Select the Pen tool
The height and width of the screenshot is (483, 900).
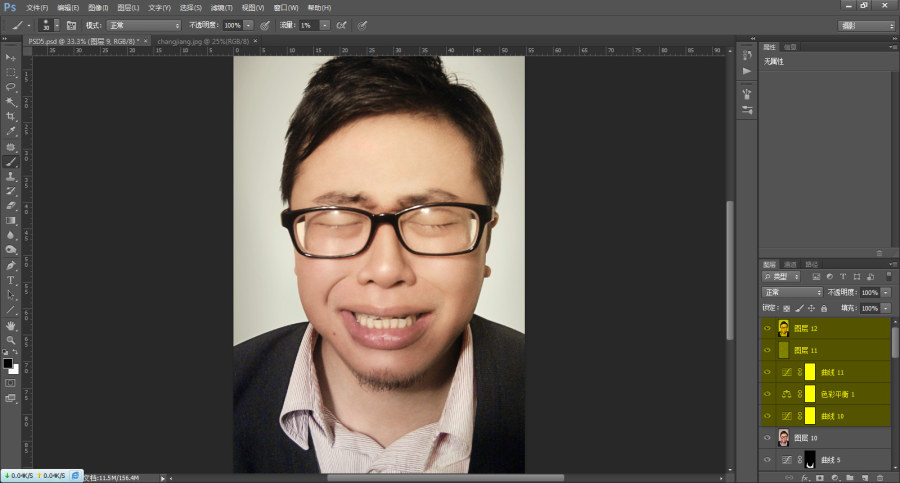pyautogui.click(x=10, y=265)
